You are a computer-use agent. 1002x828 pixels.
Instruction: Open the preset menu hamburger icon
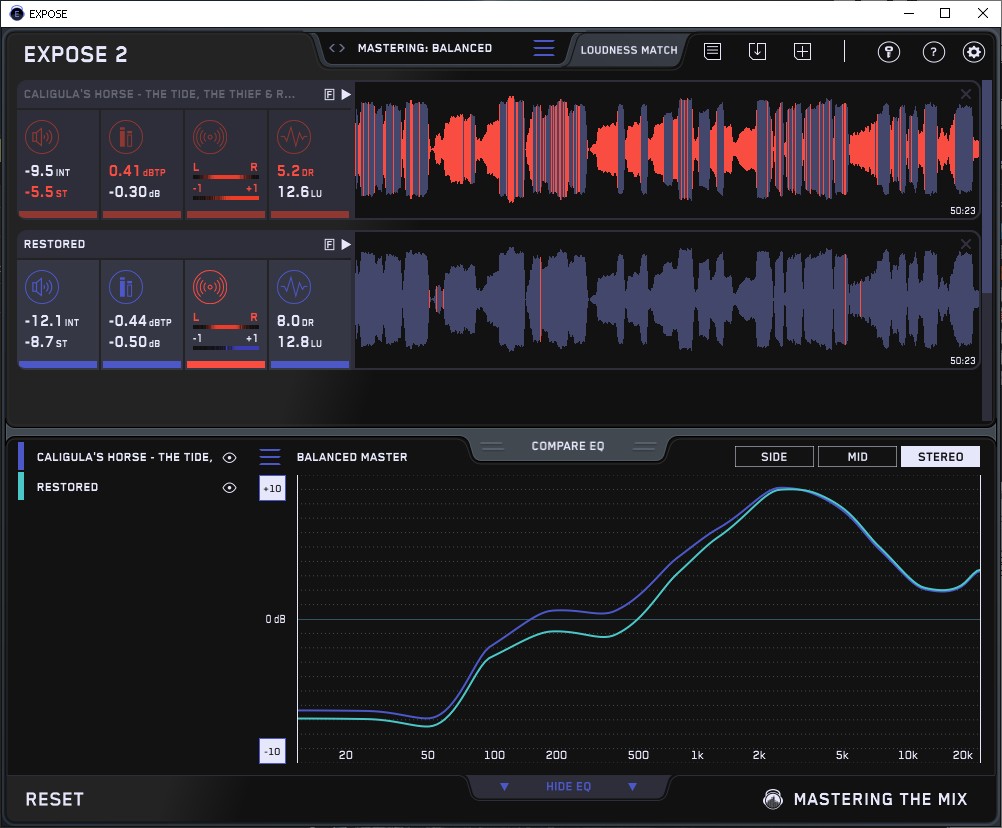point(544,48)
